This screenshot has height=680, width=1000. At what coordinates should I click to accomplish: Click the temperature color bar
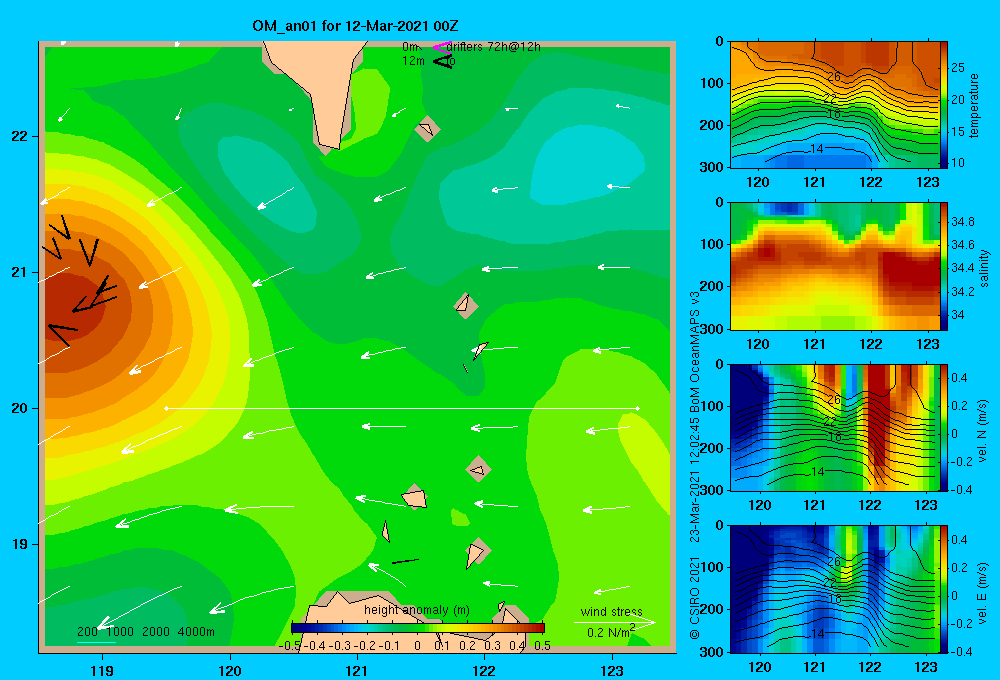944,105
